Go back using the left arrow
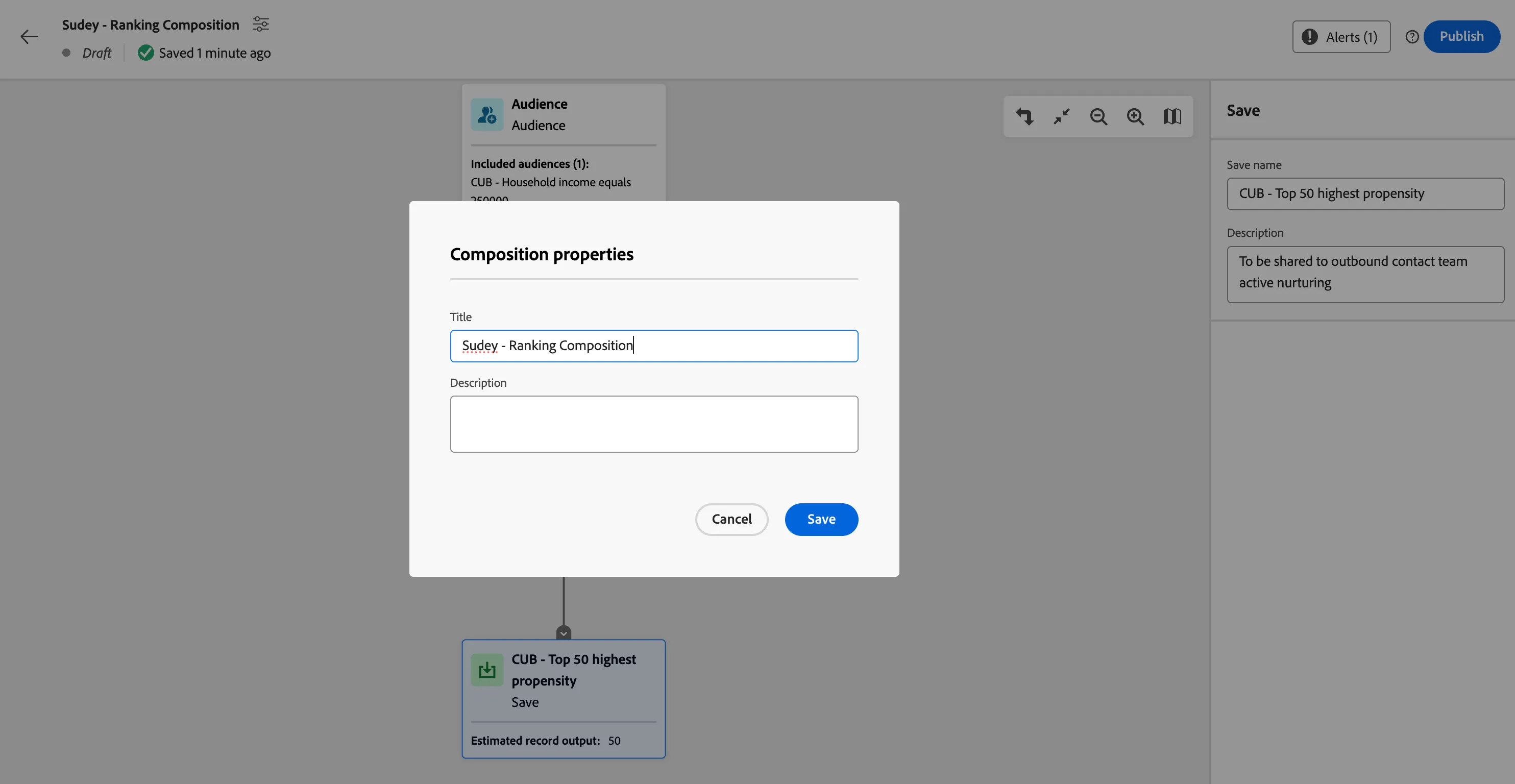The width and height of the screenshot is (1515, 784). (29, 36)
